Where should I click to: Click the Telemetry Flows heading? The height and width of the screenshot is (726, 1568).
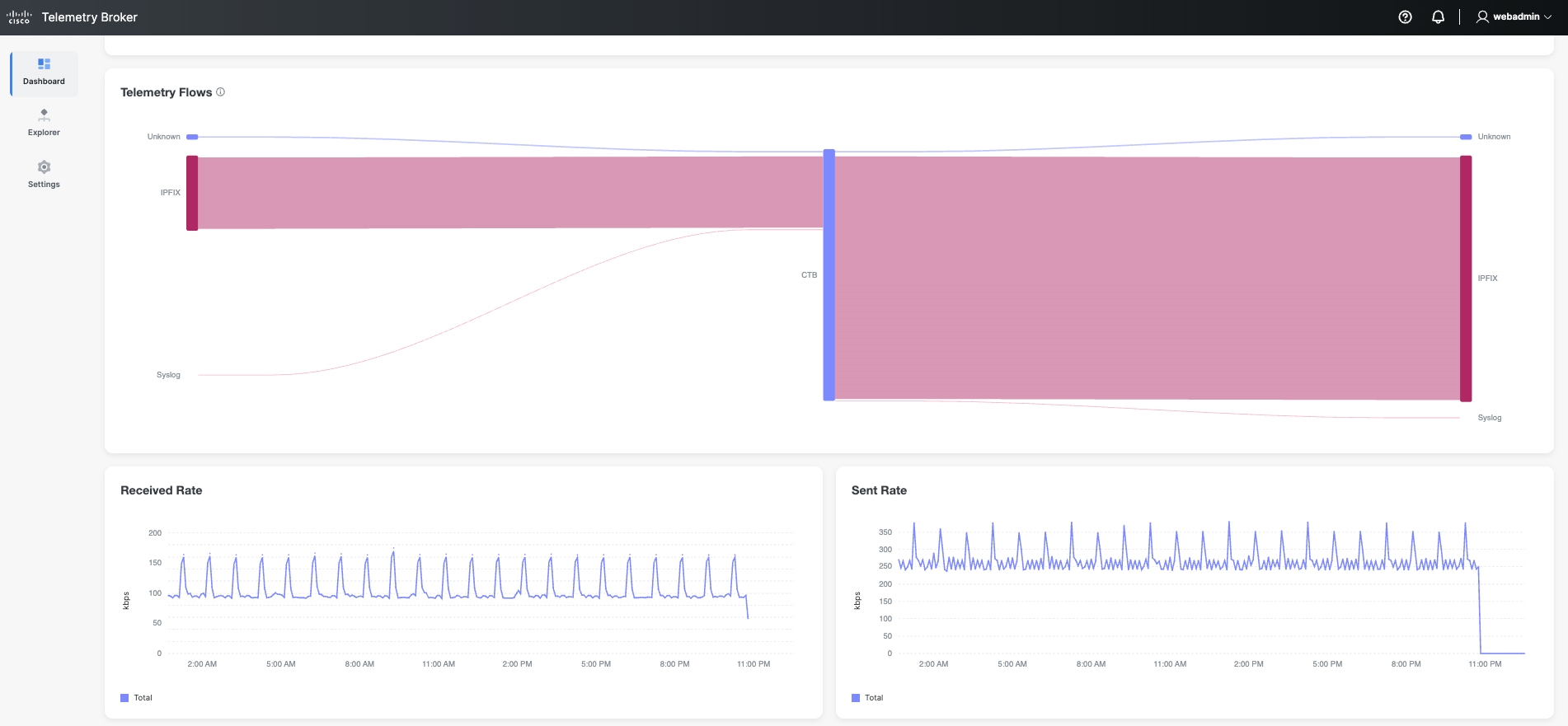click(167, 92)
